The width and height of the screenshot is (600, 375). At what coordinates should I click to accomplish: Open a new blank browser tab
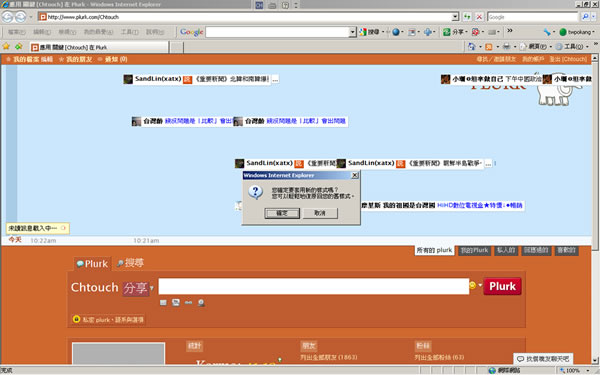click(176, 47)
